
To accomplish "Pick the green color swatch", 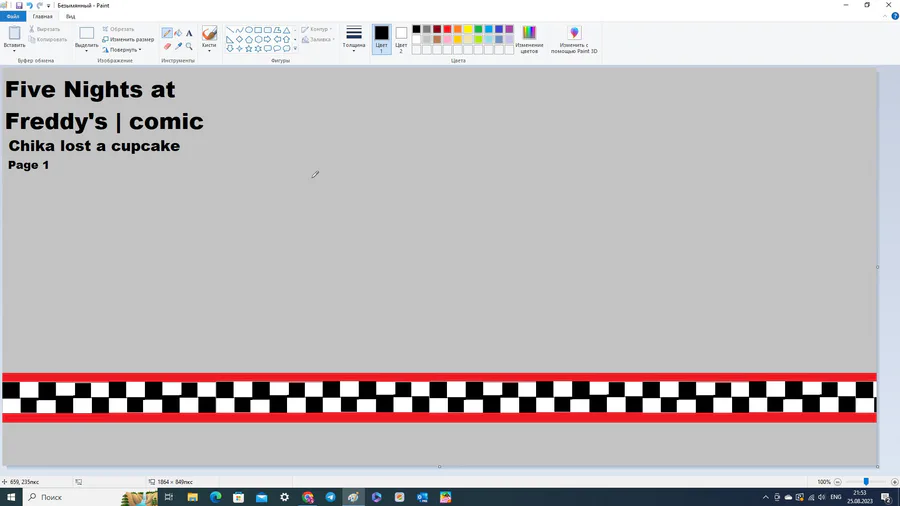I will 478,29.
